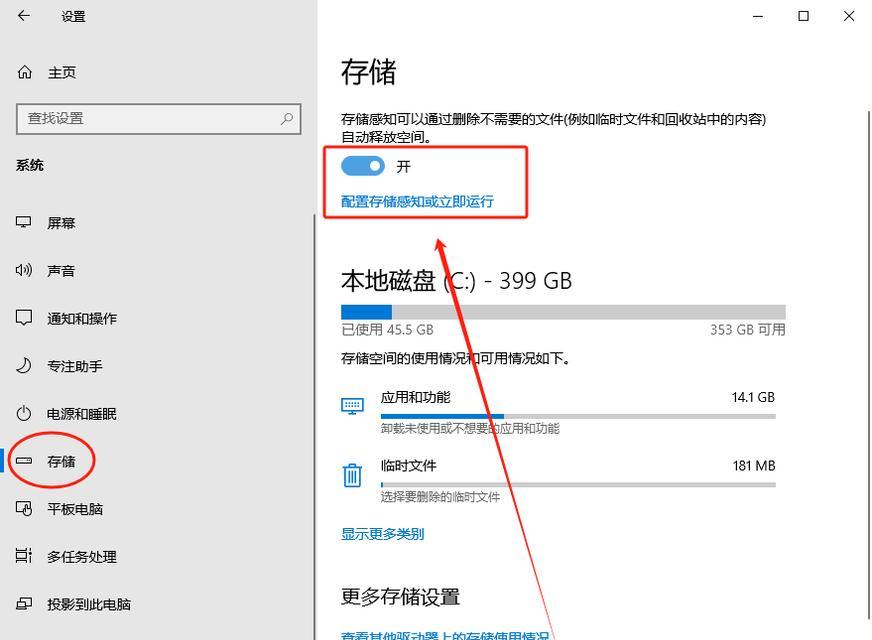Open 临时文件 storage category
Viewport: 872px width, 640px height.
558,480
